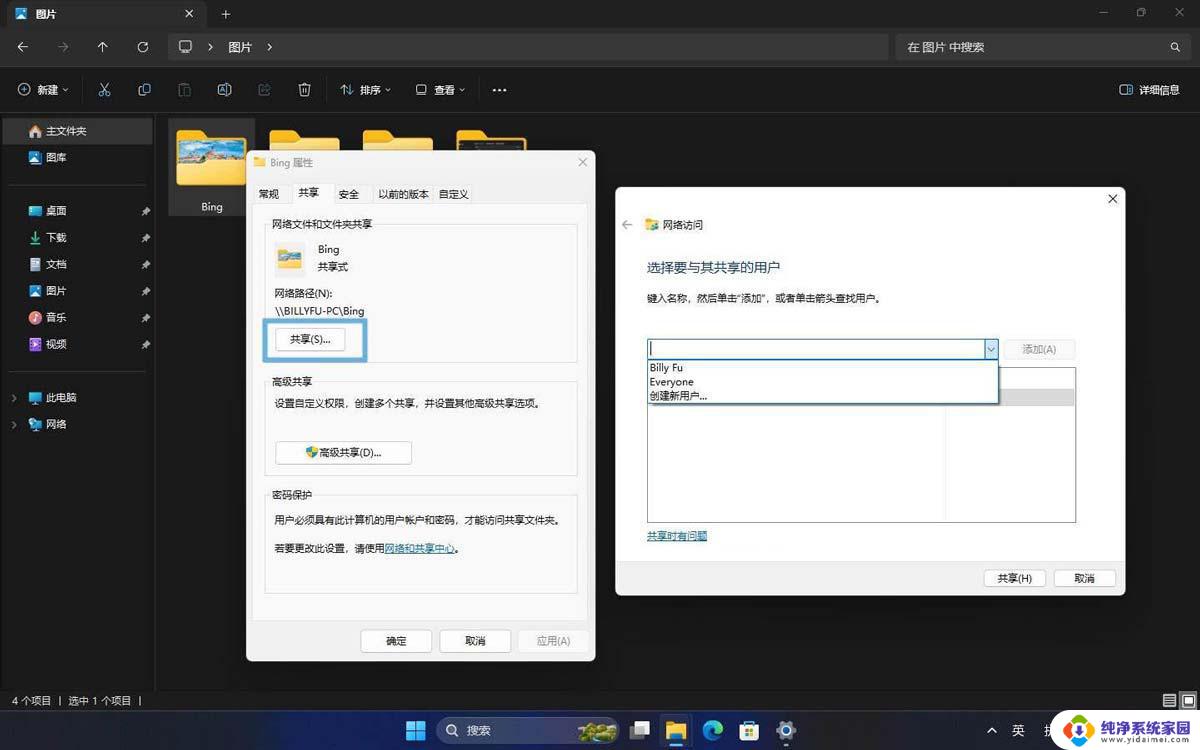Select Everyone from the user list
Viewport: 1200px width, 750px height.
[x=672, y=382]
